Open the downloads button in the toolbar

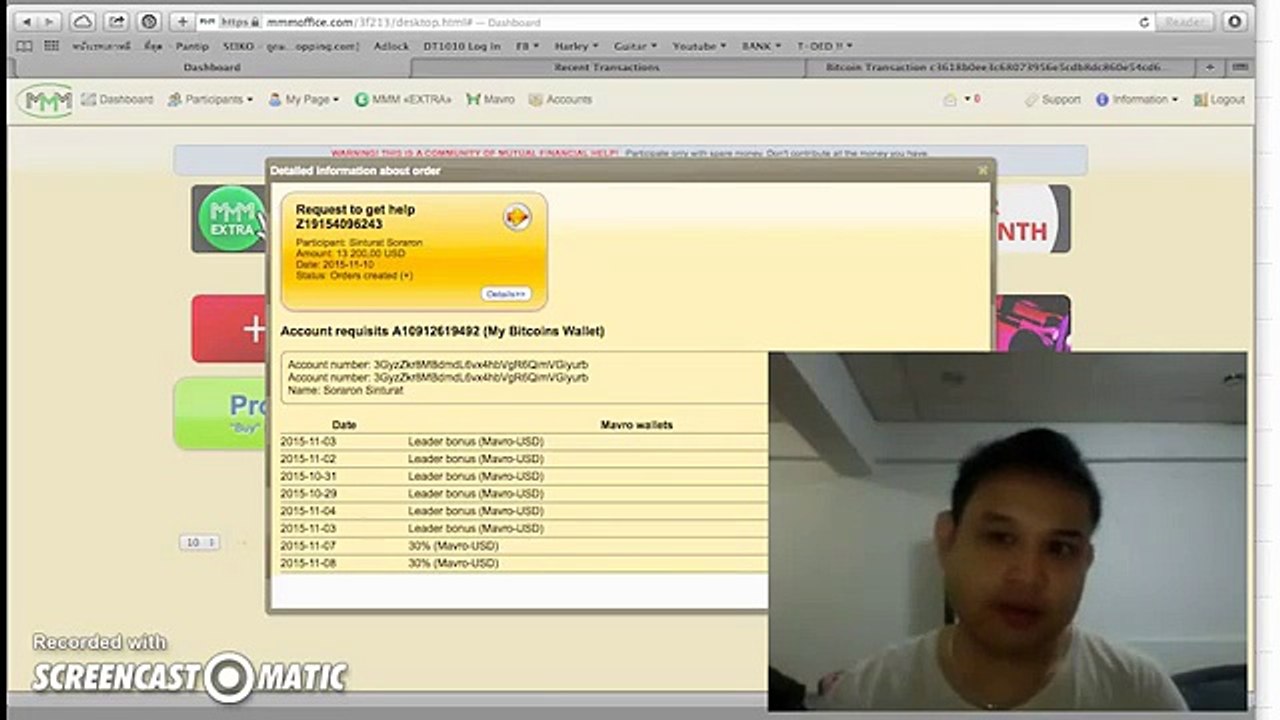(x=1234, y=21)
